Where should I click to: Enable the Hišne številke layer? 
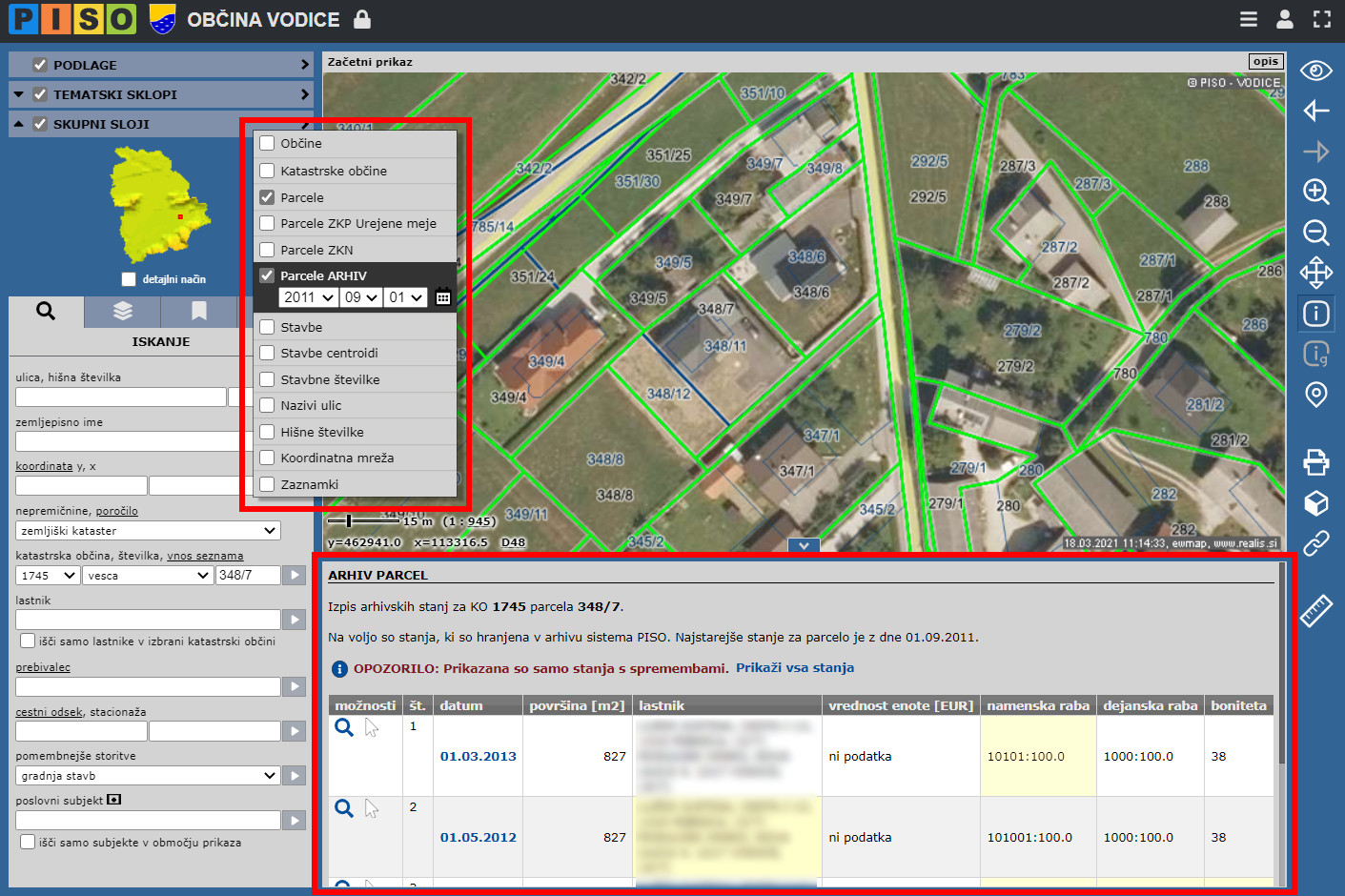(x=268, y=432)
